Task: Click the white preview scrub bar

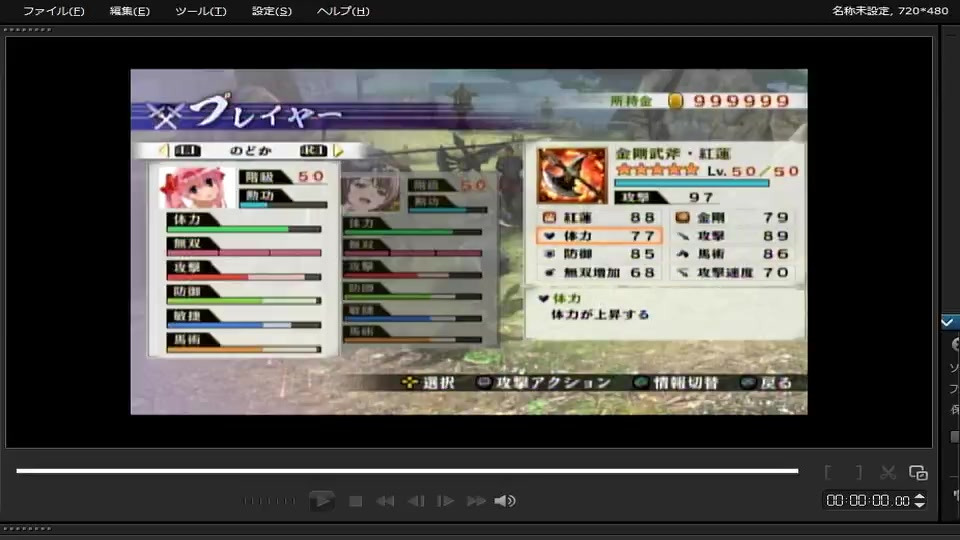Action: point(407,471)
